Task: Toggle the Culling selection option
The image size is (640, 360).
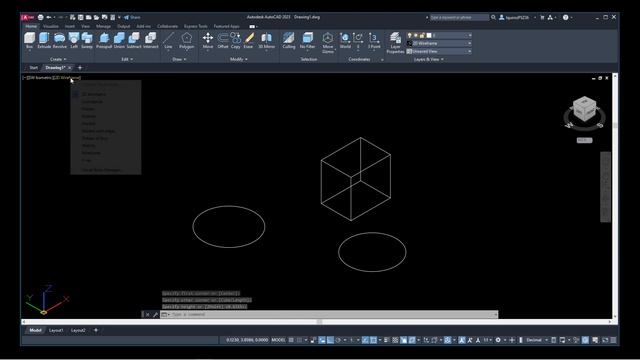Action: 289,40
